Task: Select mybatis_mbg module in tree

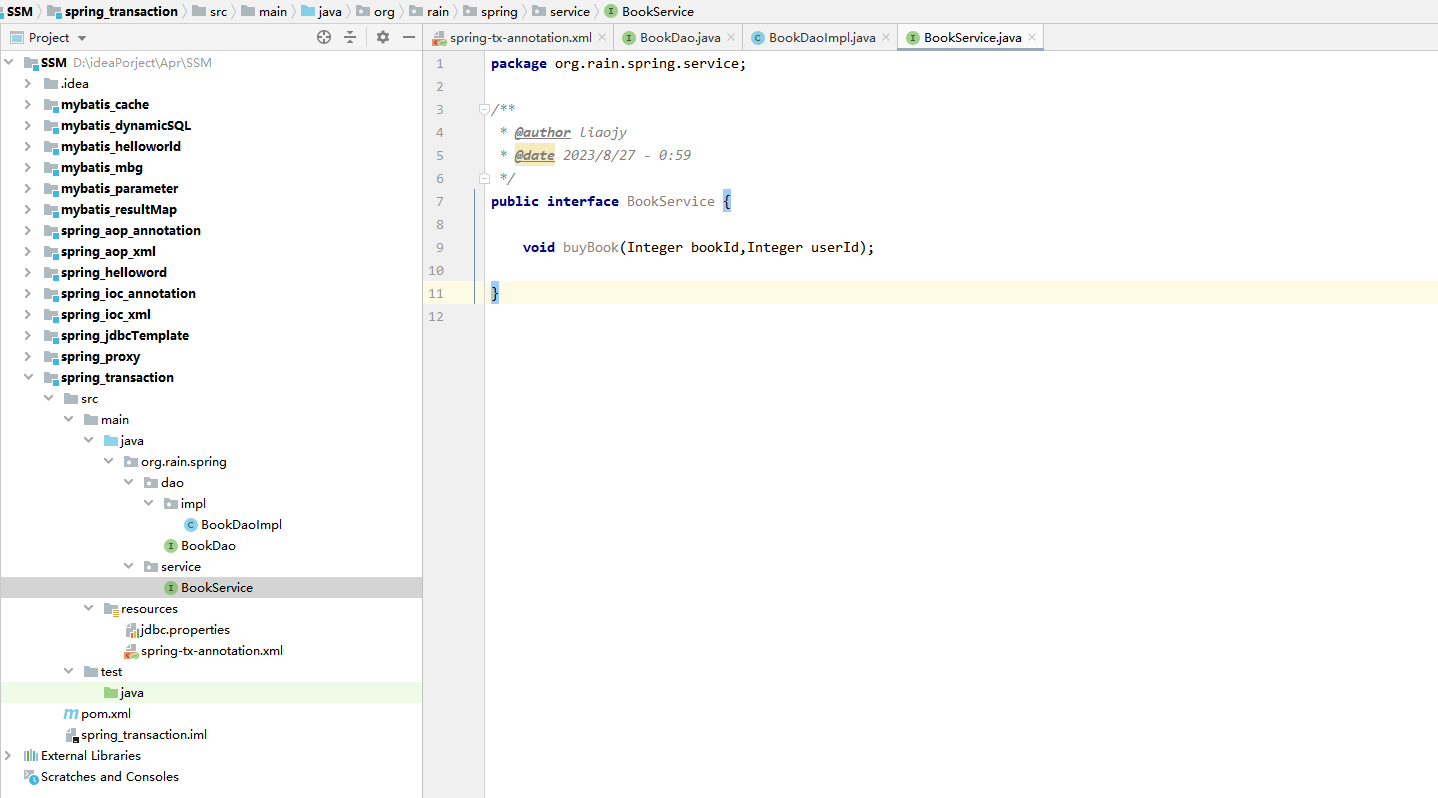Action: click(101, 168)
